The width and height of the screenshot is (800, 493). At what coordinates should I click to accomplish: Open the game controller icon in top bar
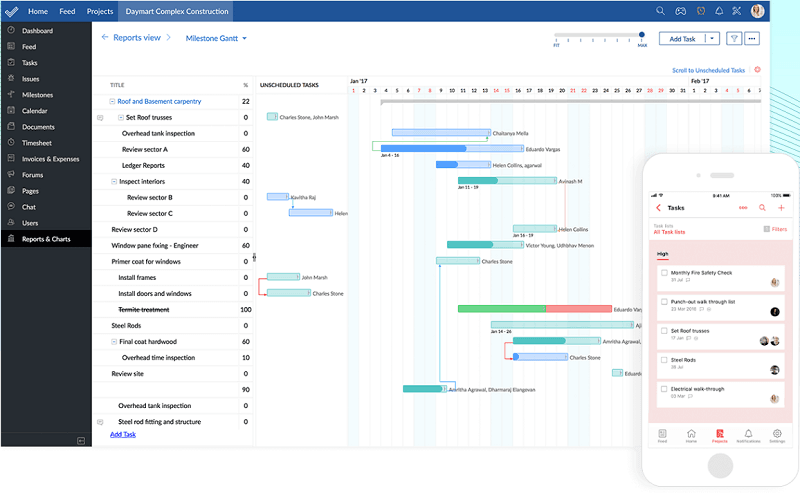(681, 11)
